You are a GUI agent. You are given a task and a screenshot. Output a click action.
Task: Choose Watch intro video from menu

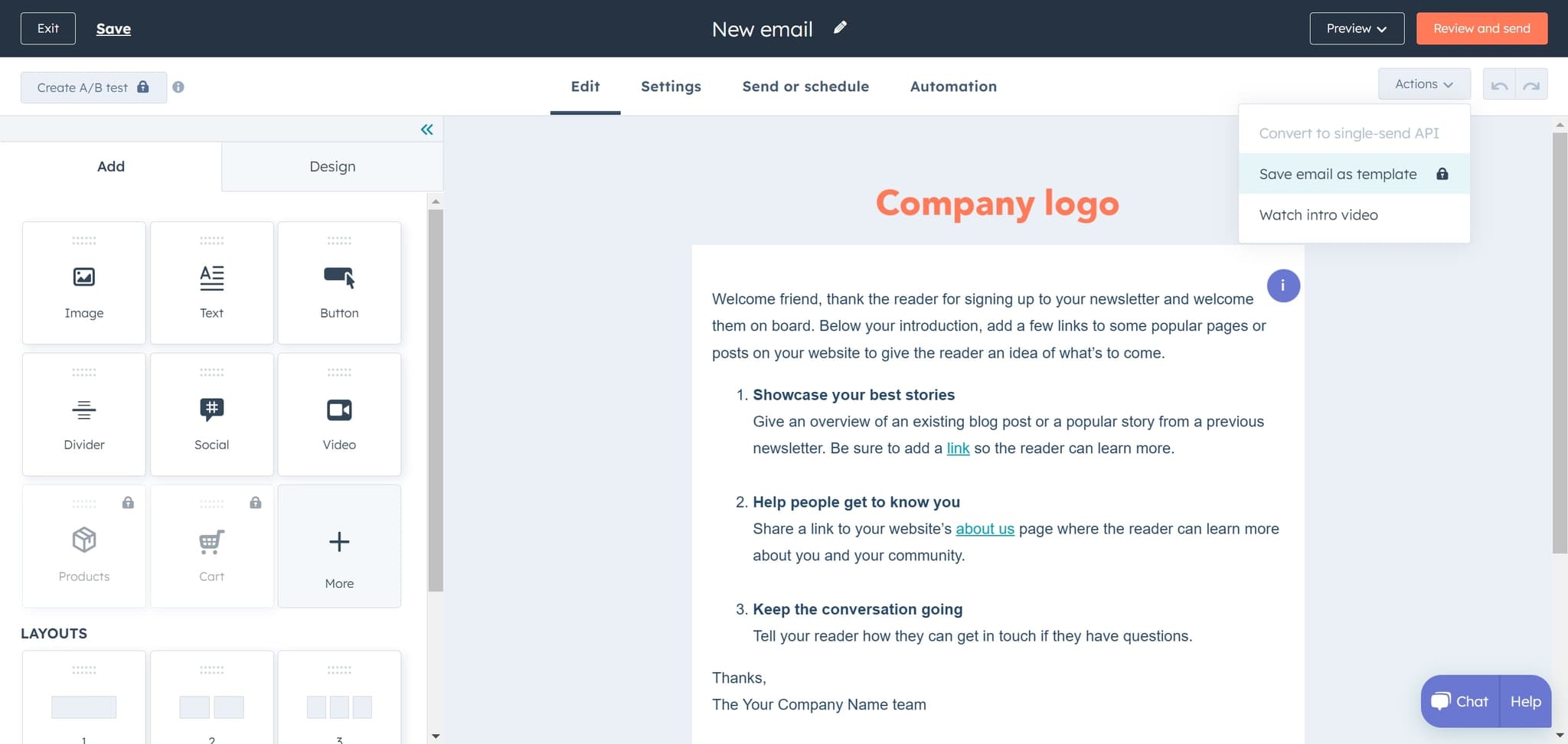(1318, 215)
